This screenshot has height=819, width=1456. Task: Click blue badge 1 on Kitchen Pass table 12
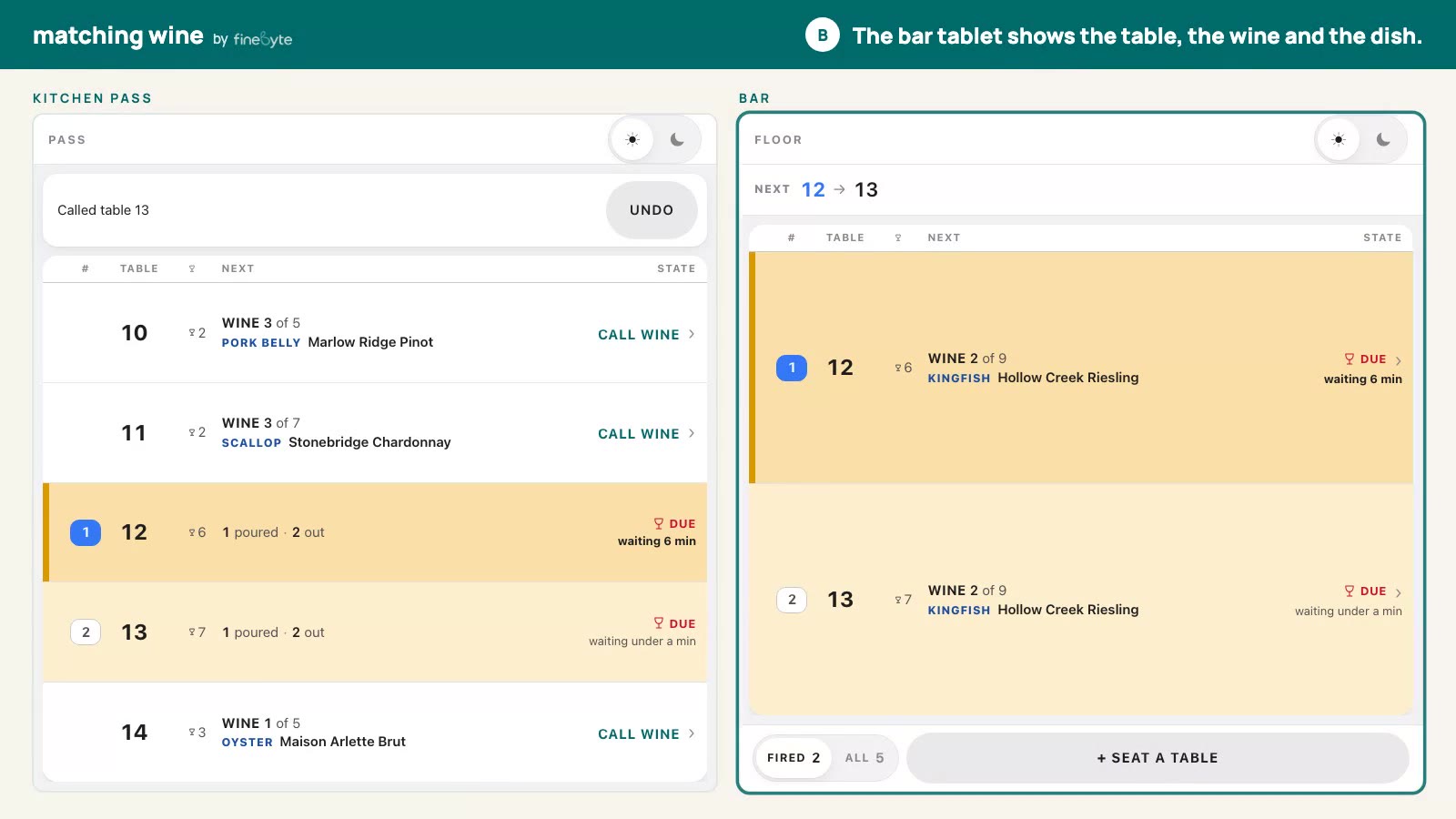86,532
